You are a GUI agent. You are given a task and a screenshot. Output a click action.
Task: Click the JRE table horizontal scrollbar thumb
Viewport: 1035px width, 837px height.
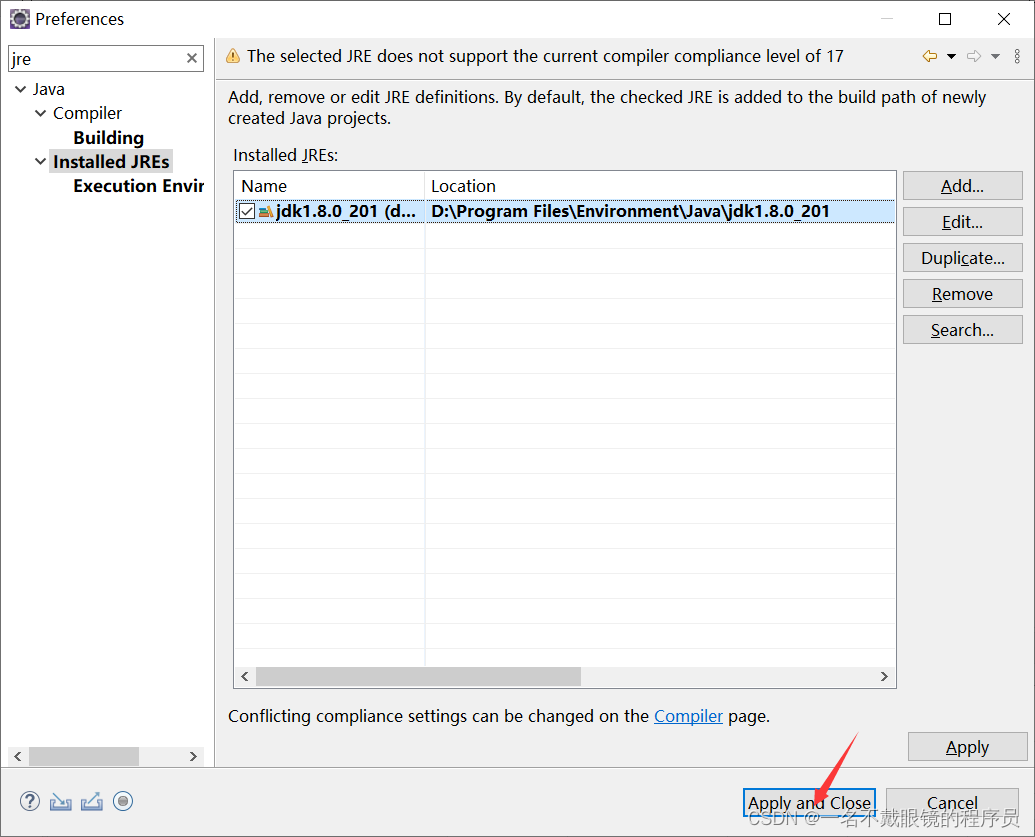point(418,677)
